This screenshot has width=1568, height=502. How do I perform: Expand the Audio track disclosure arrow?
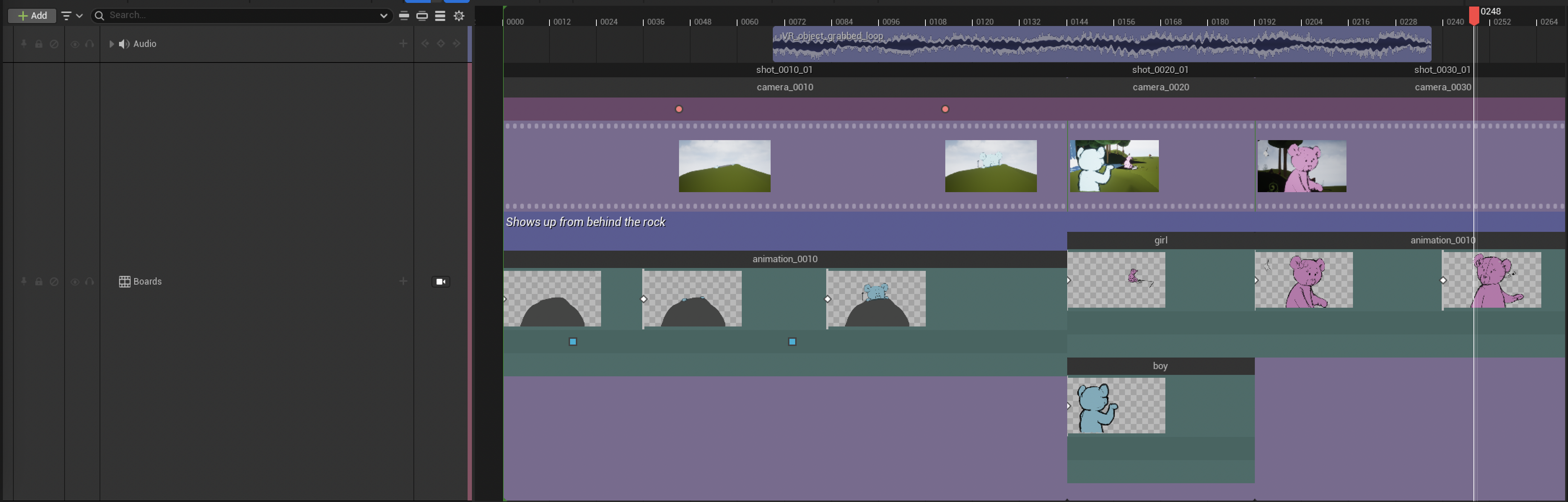click(x=111, y=43)
